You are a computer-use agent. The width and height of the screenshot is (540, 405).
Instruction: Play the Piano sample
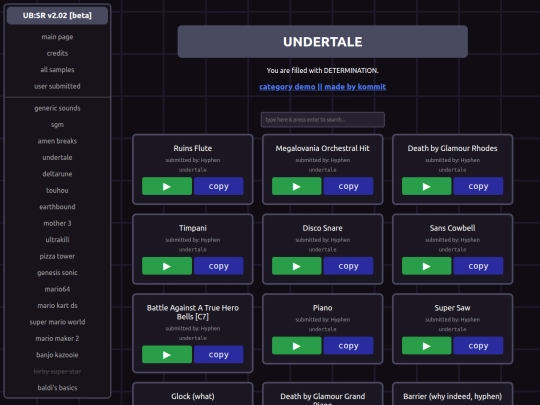point(297,346)
